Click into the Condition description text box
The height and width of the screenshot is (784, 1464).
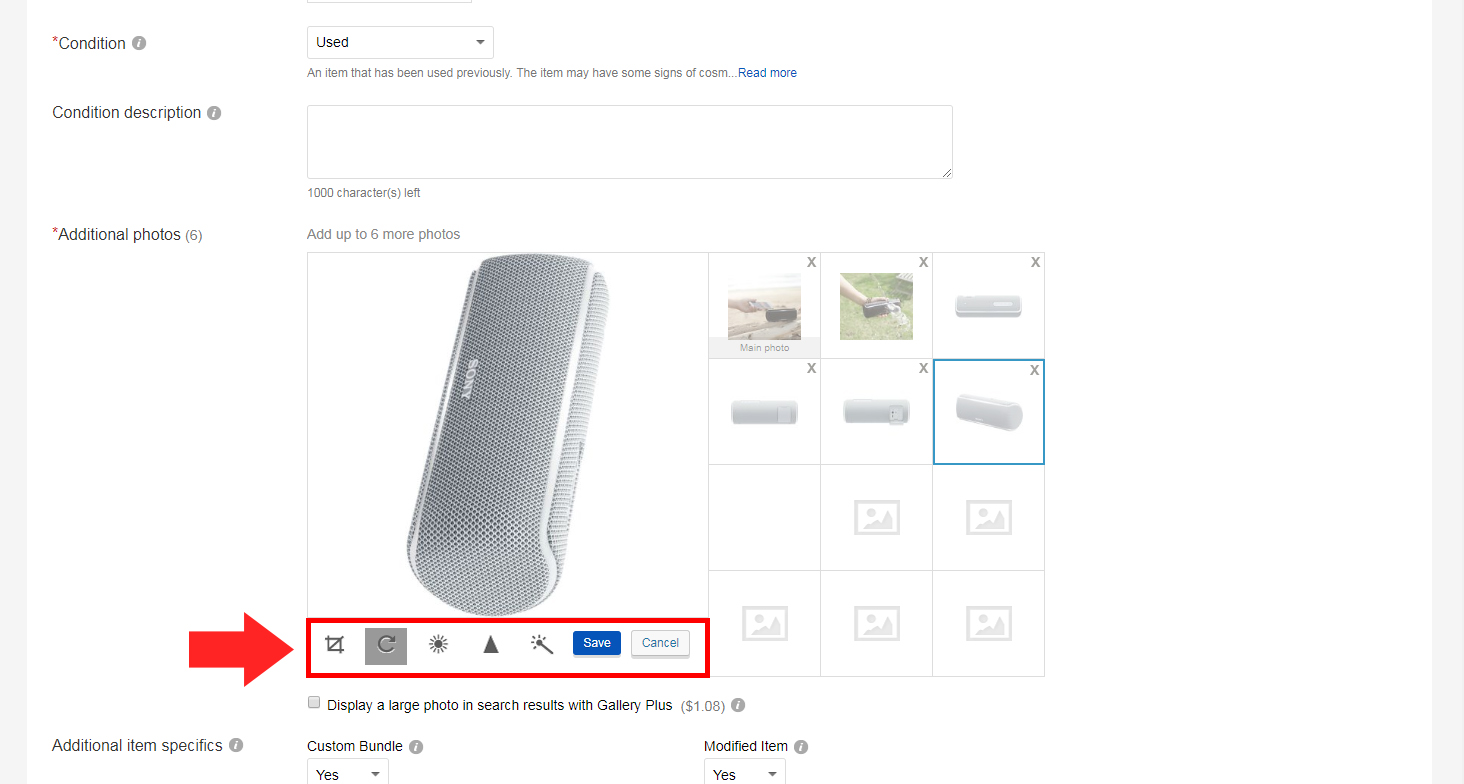point(630,142)
